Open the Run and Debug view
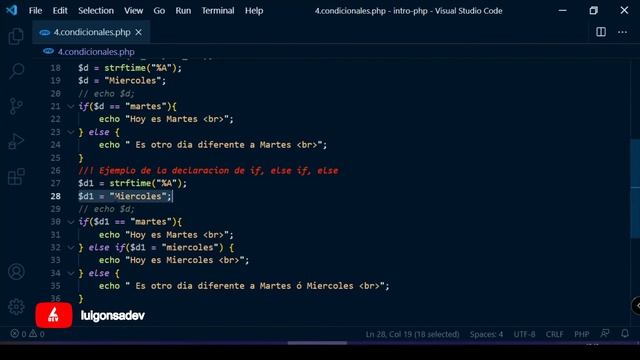The height and width of the screenshot is (360, 640). [x=16, y=141]
